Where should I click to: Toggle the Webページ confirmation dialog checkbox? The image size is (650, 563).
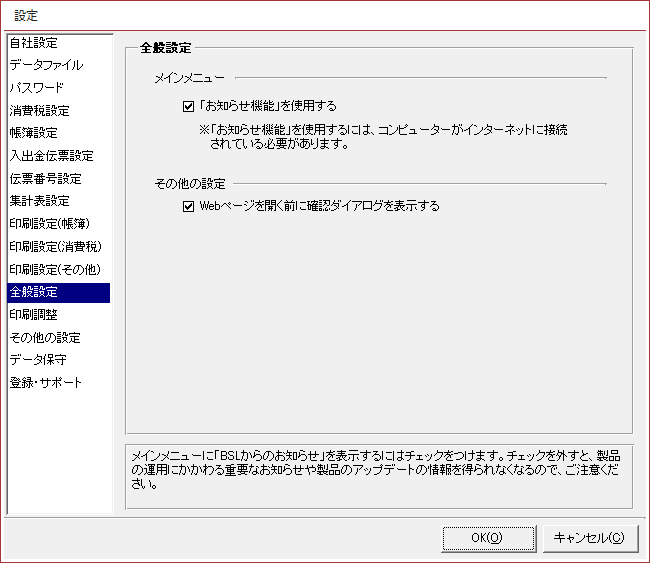click(x=188, y=207)
